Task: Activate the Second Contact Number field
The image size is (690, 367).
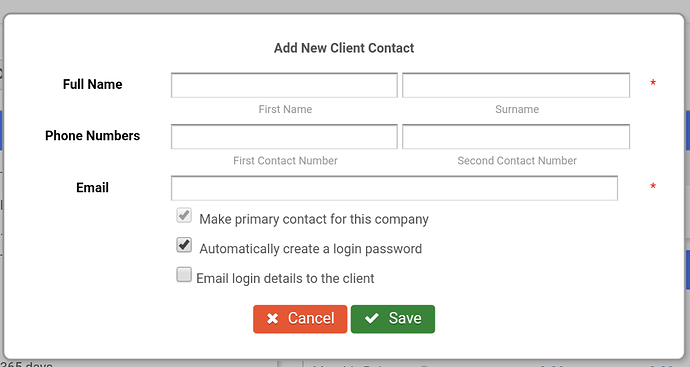Action: 516,136
